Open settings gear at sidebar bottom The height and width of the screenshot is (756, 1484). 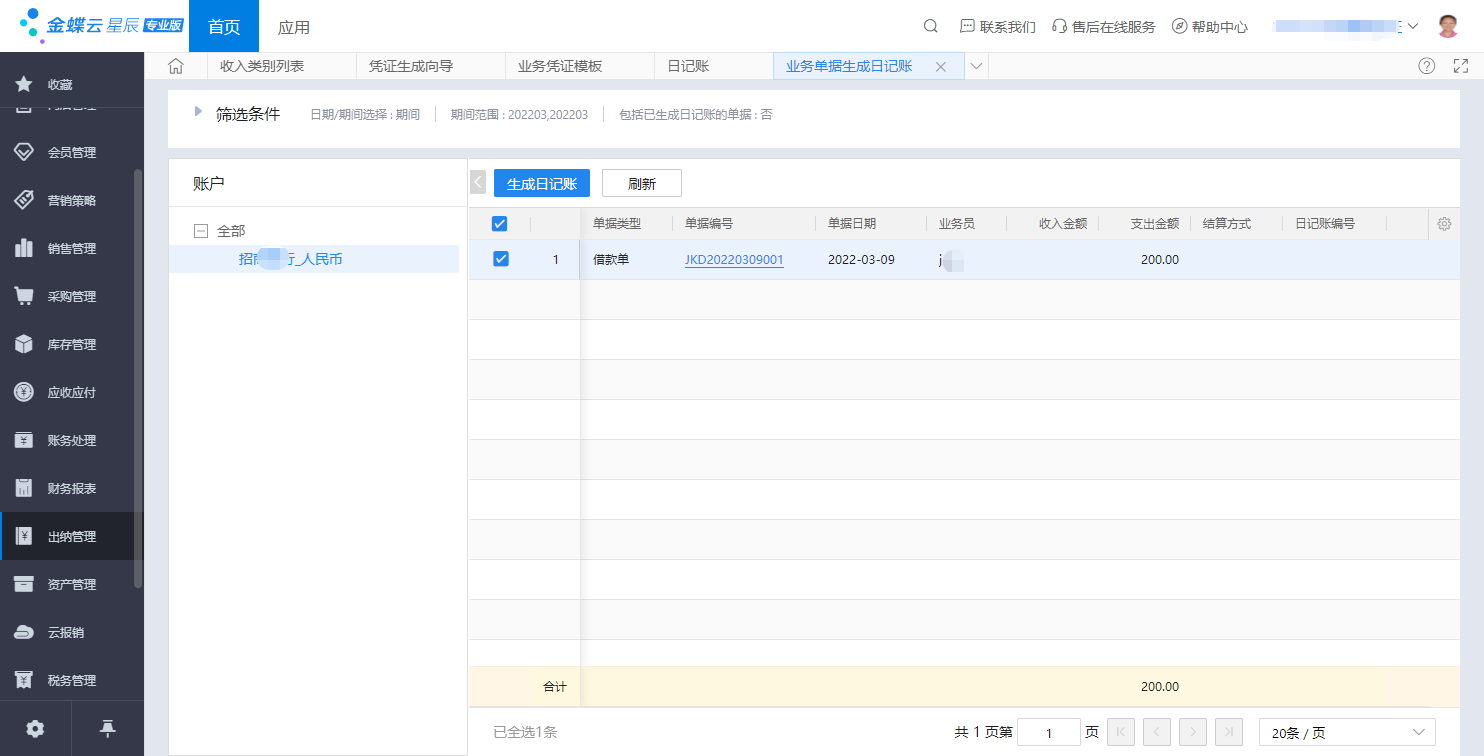point(35,729)
